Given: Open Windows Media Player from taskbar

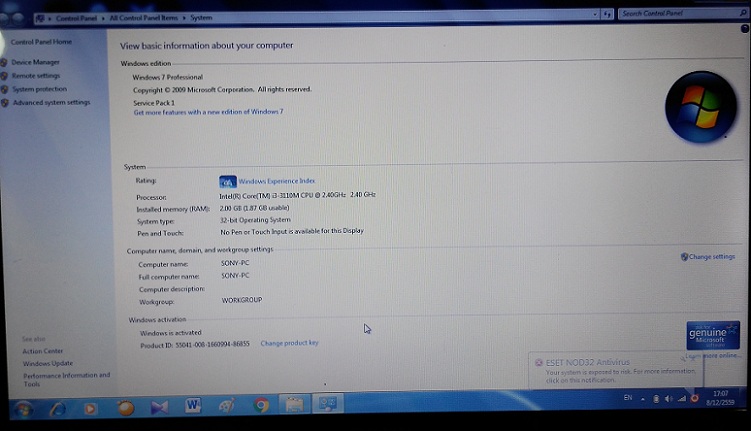Looking at the screenshot, I should tap(90, 408).
